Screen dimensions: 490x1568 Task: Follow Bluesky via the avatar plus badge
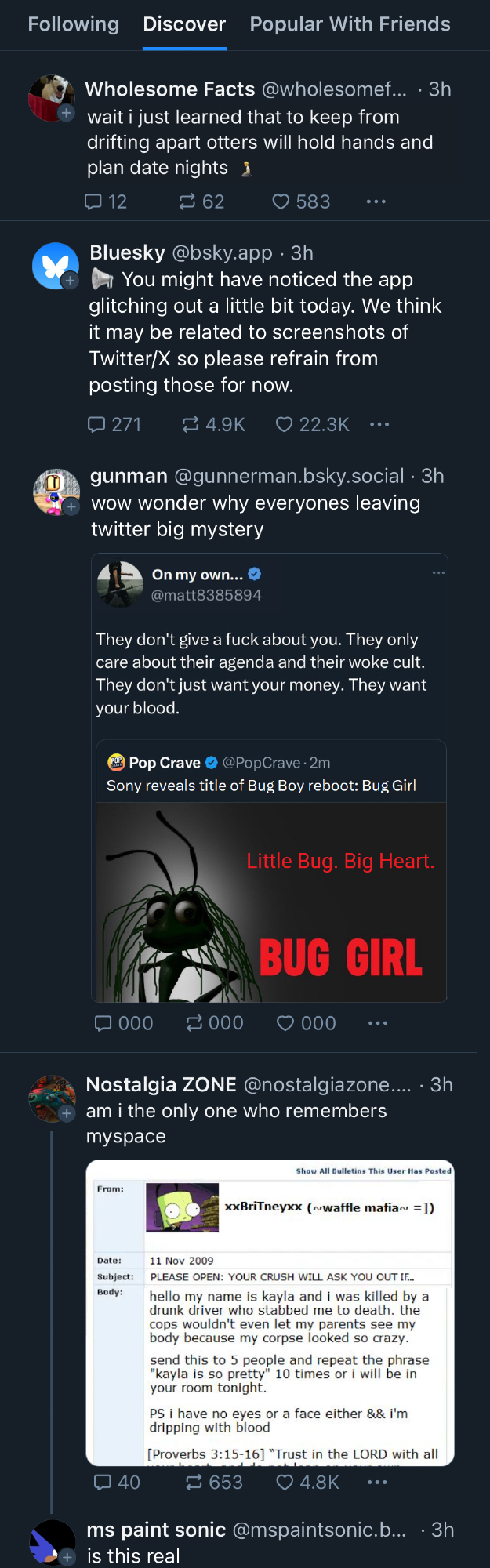(x=70, y=281)
